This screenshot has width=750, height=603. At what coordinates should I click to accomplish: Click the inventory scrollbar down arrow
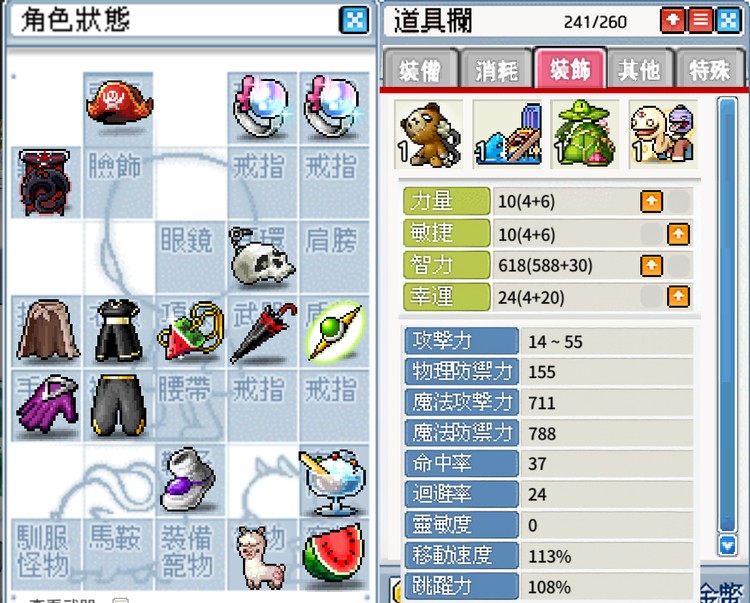point(728,545)
